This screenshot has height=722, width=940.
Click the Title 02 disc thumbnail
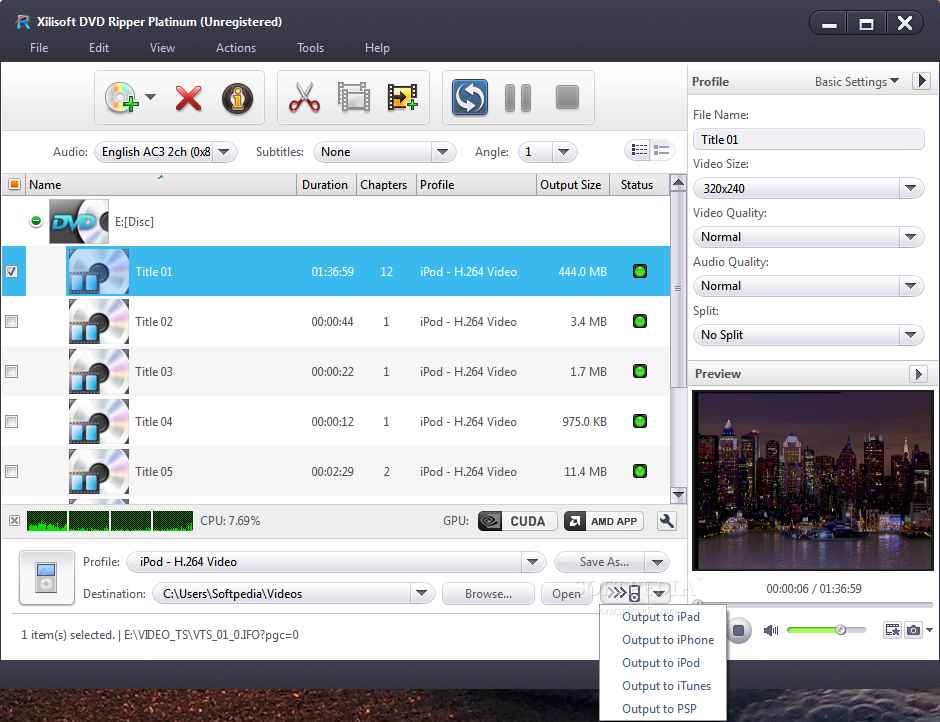click(x=98, y=321)
